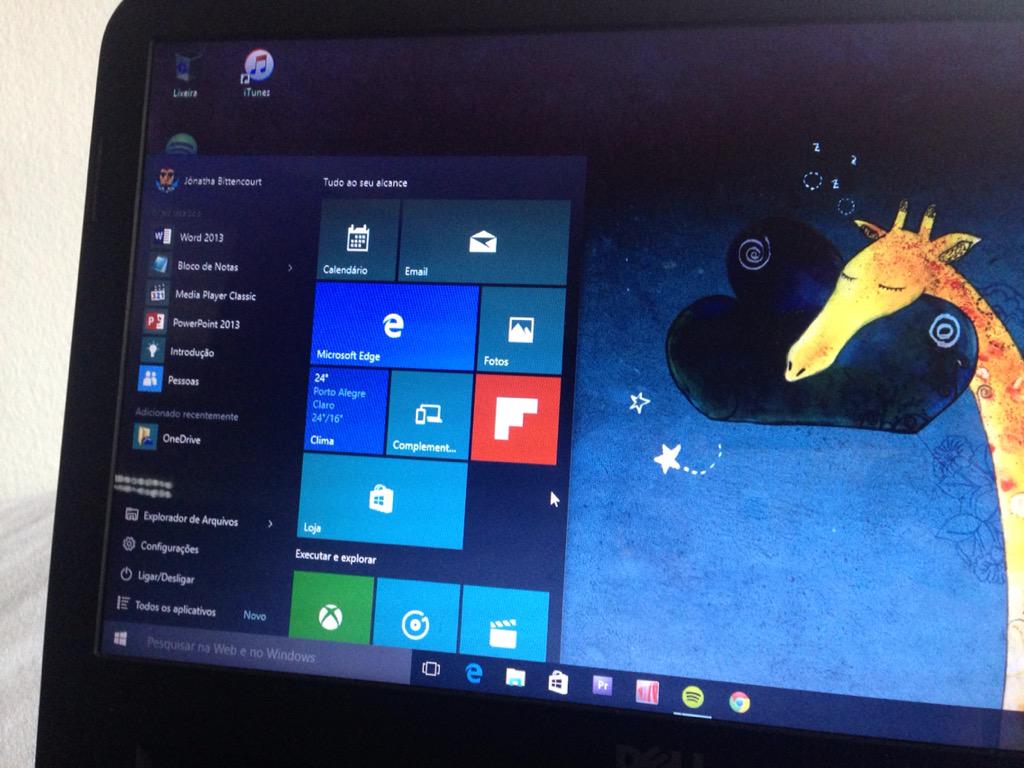Screen dimensions: 1024x768
Task: Open the Movies & TV clapperboard tile
Action: 504,624
